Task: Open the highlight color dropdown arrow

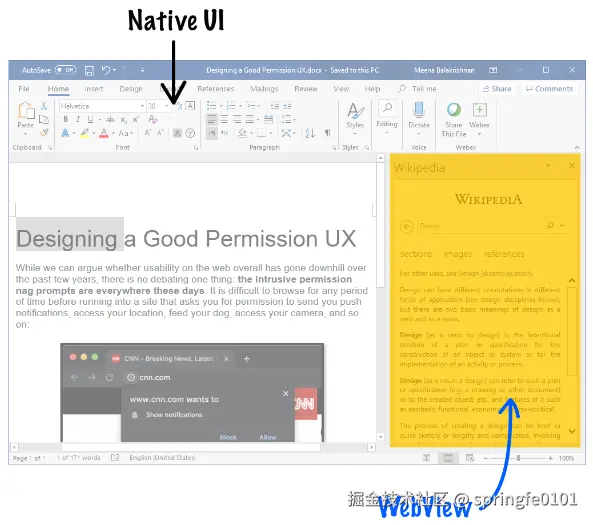Action: (x=94, y=133)
